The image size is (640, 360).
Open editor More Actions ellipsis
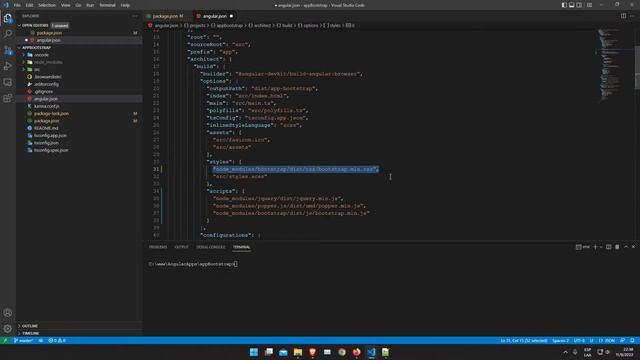click(632, 16)
